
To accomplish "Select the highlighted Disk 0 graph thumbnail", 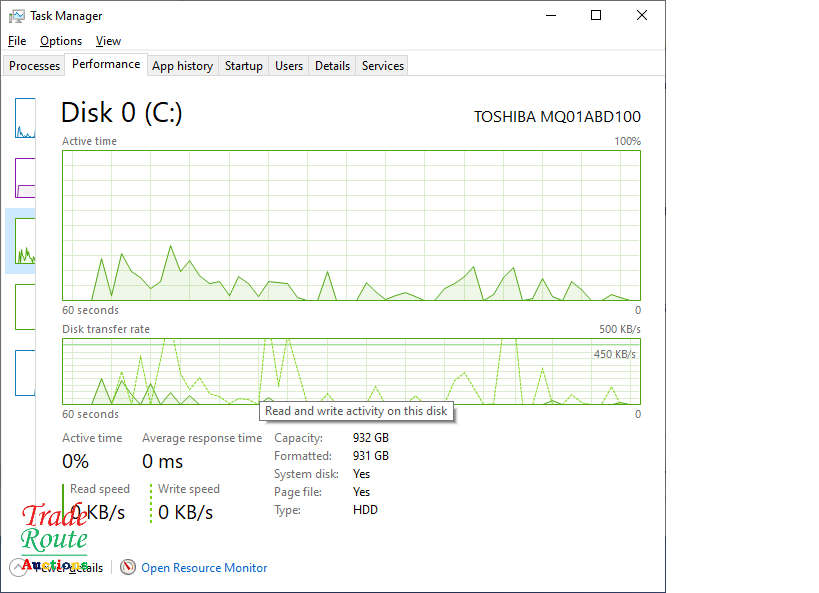I will coord(25,241).
